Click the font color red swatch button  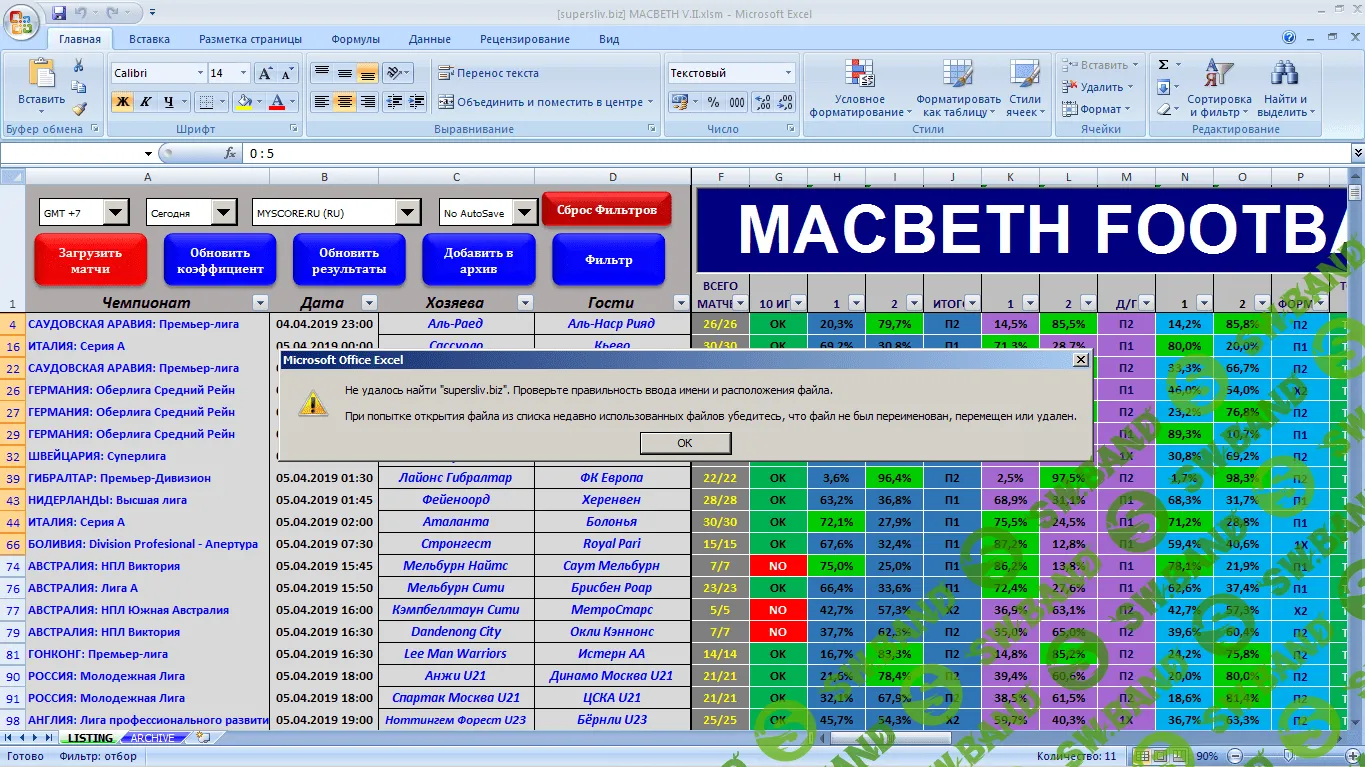(x=277, y=102)
